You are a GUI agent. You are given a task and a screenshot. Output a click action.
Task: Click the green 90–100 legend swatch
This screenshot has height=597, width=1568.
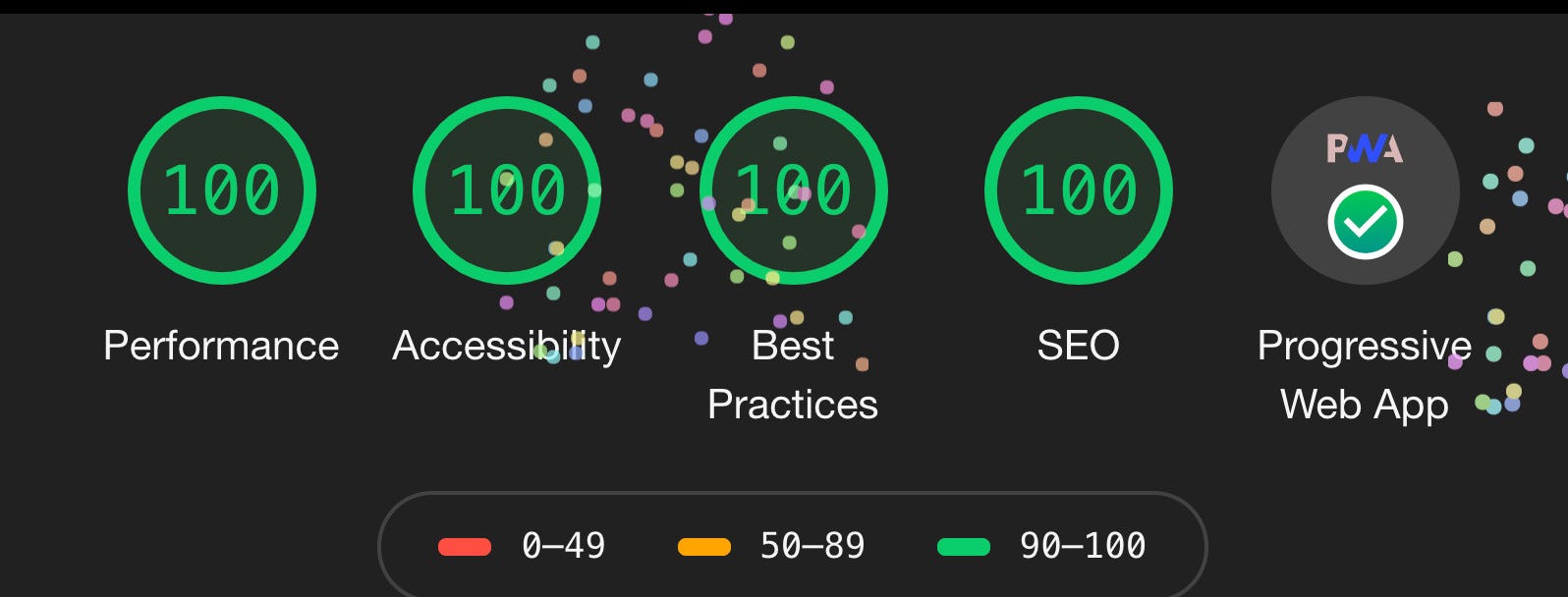pyautogui.click(x=964, y=547)
